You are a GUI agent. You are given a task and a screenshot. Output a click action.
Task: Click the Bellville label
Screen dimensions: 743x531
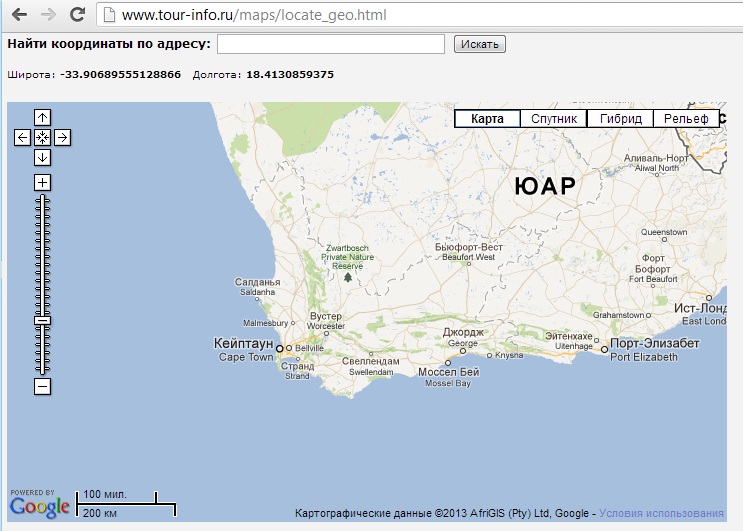click(309, 348)
